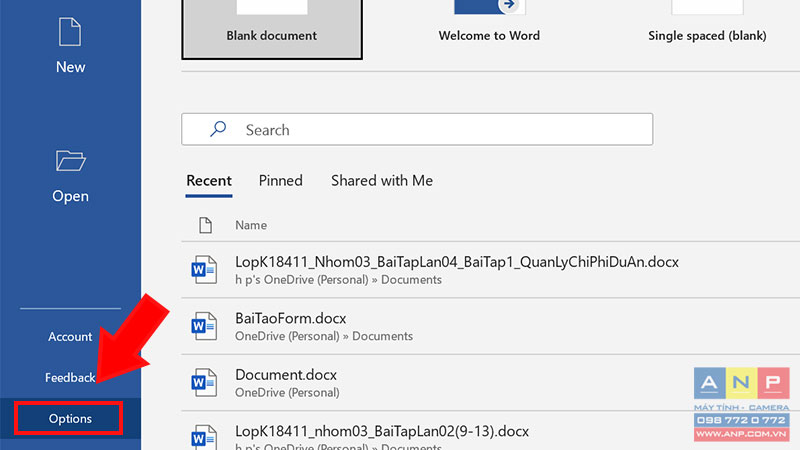
Task: Click 'OneDrive (Personal) » Documents' under BaiTaoForm.docx
Action: (x=324, y=336)
